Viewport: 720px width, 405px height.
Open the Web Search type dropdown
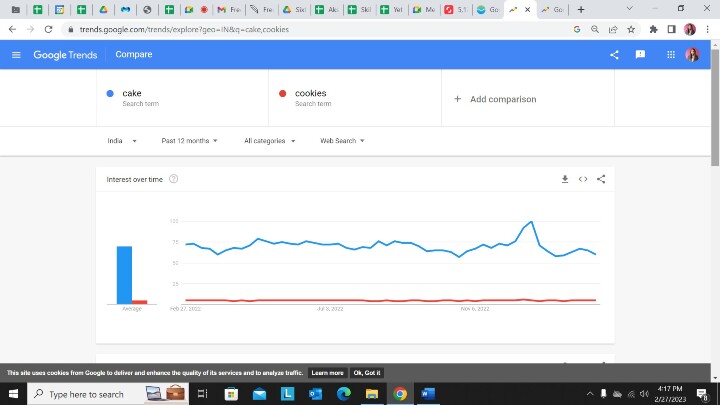pyautogui.click(x=342, y=141)
